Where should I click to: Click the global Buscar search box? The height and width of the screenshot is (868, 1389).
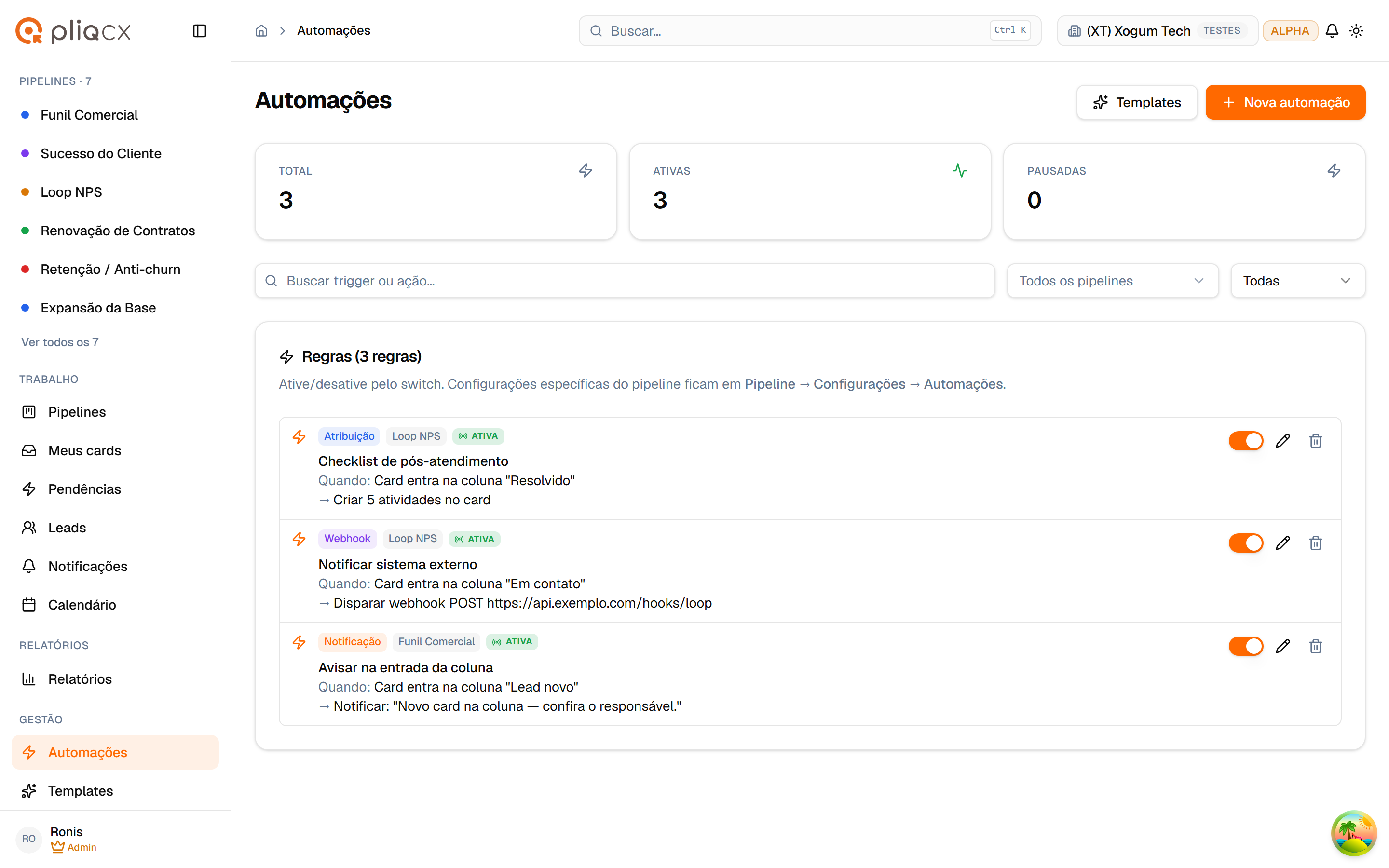[809, 31]
